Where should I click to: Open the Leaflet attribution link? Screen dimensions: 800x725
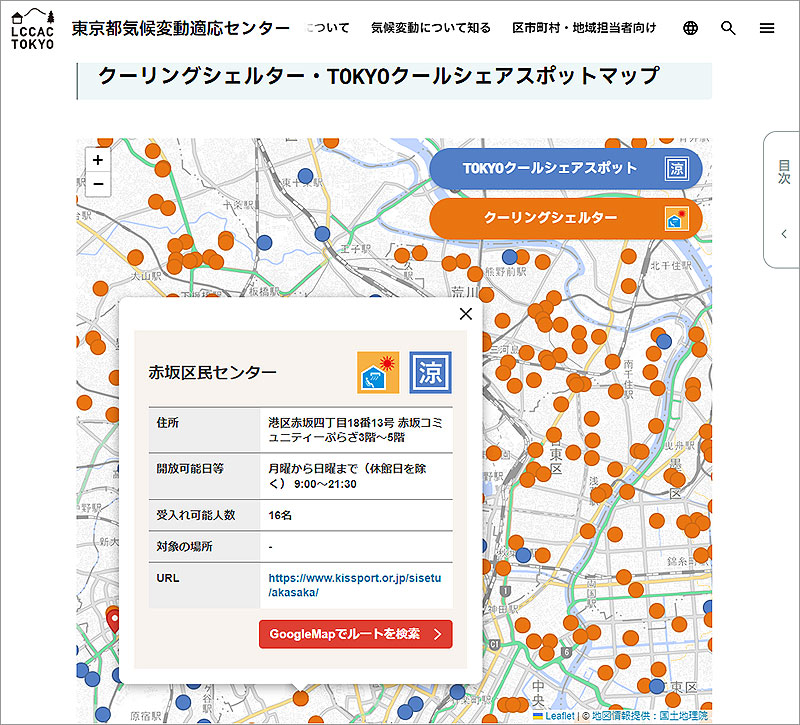(x=559, y=716)
